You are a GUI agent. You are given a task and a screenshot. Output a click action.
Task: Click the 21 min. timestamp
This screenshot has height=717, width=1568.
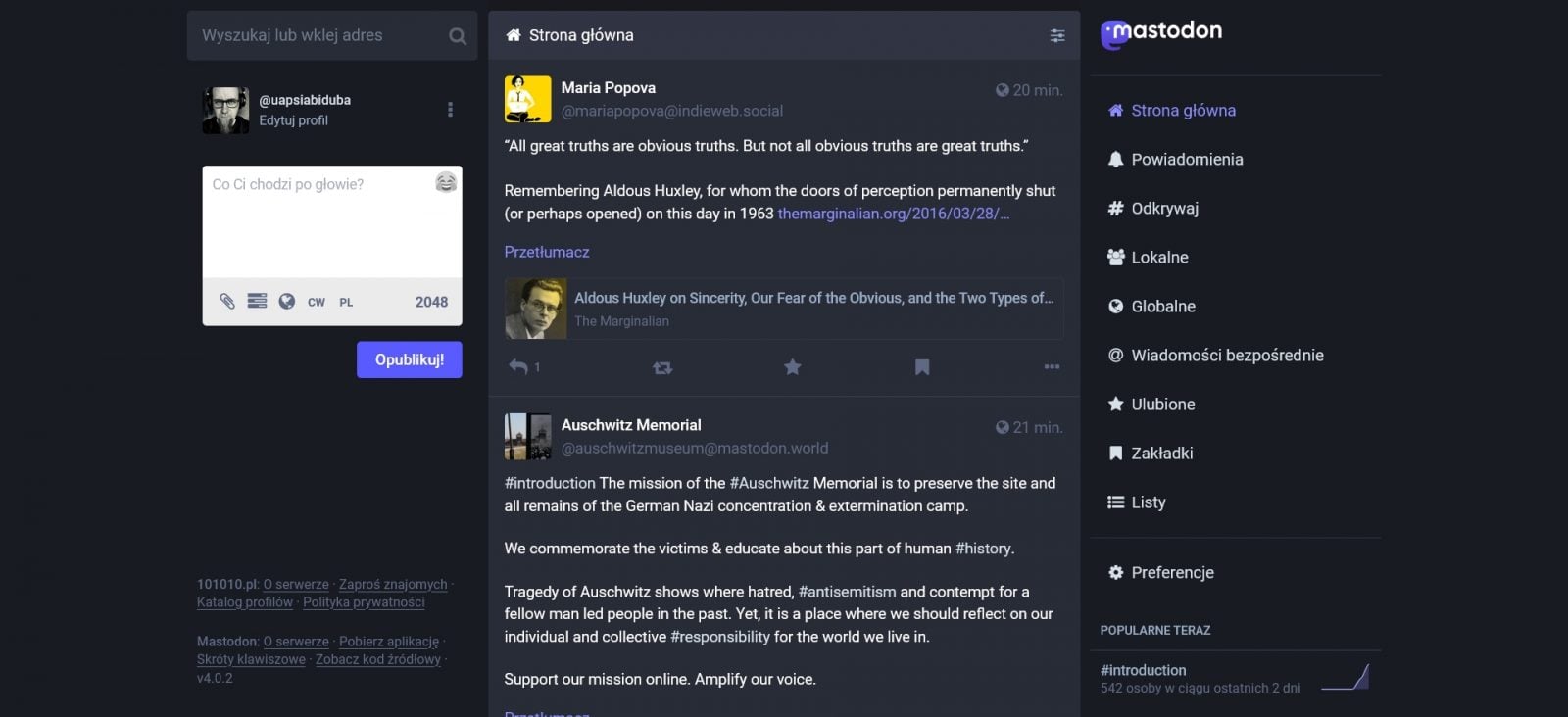[1030, 428]
